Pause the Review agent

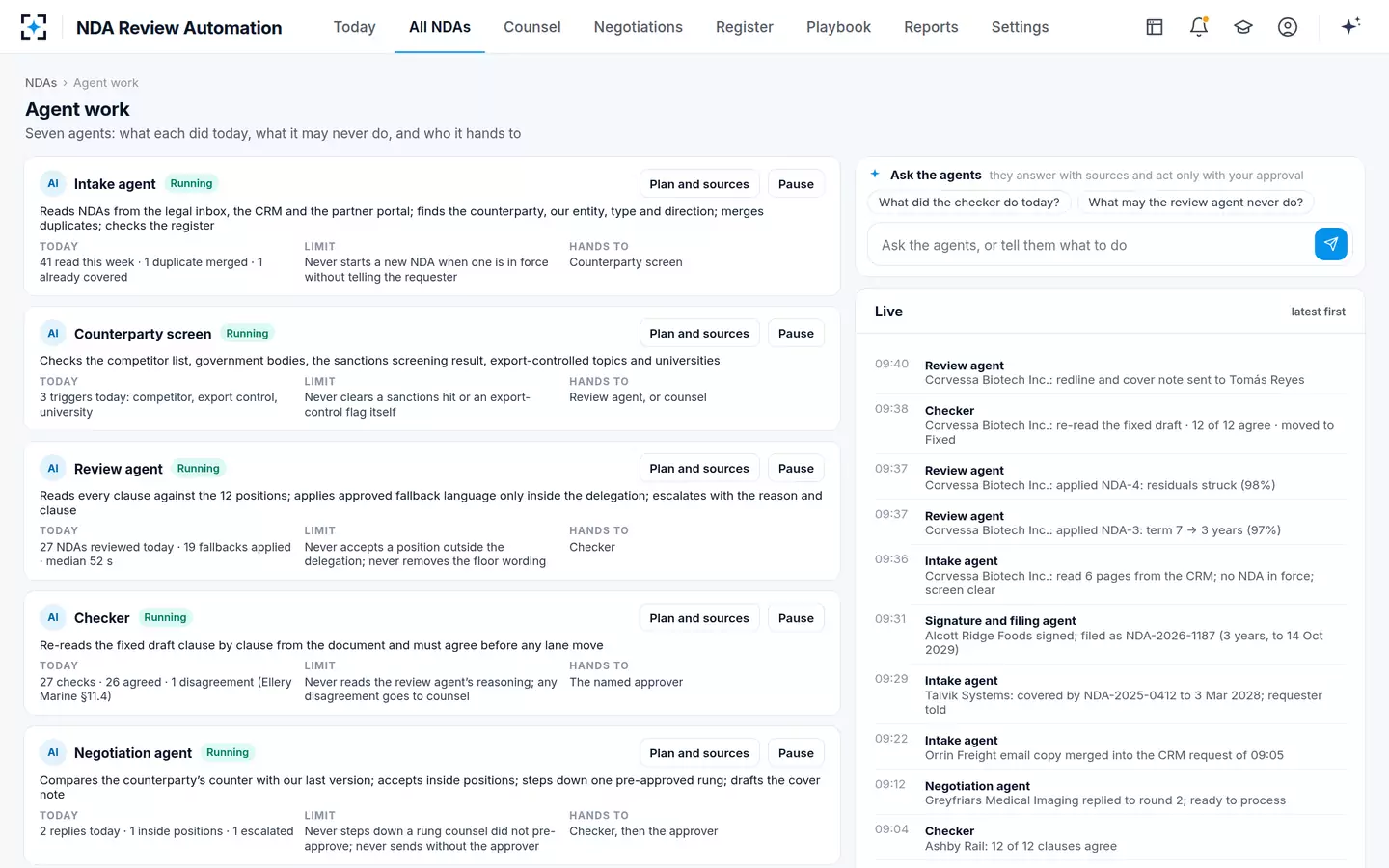[x=796, y=469]
